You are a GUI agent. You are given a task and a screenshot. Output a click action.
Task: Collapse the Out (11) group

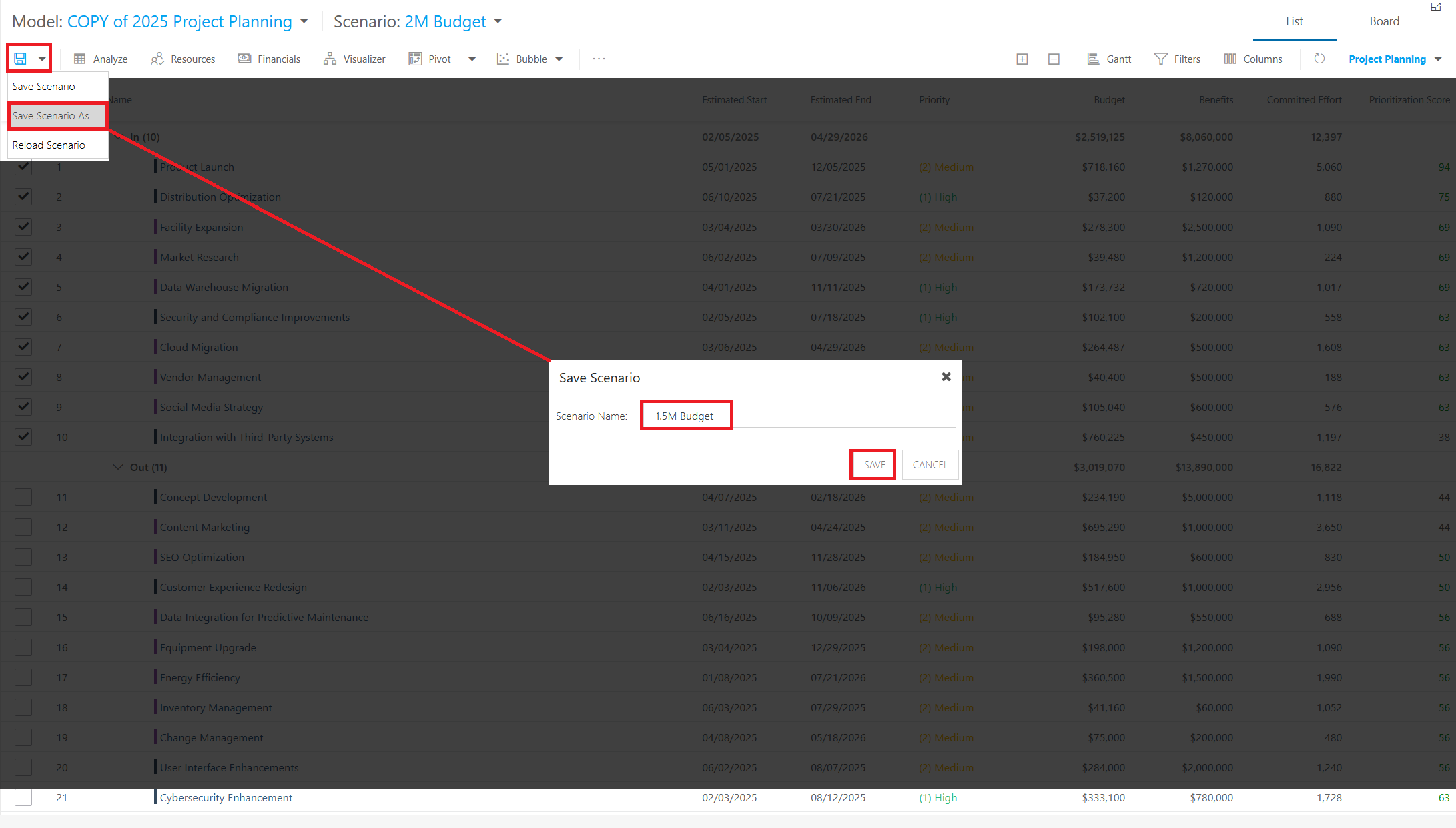pos(118,467)
